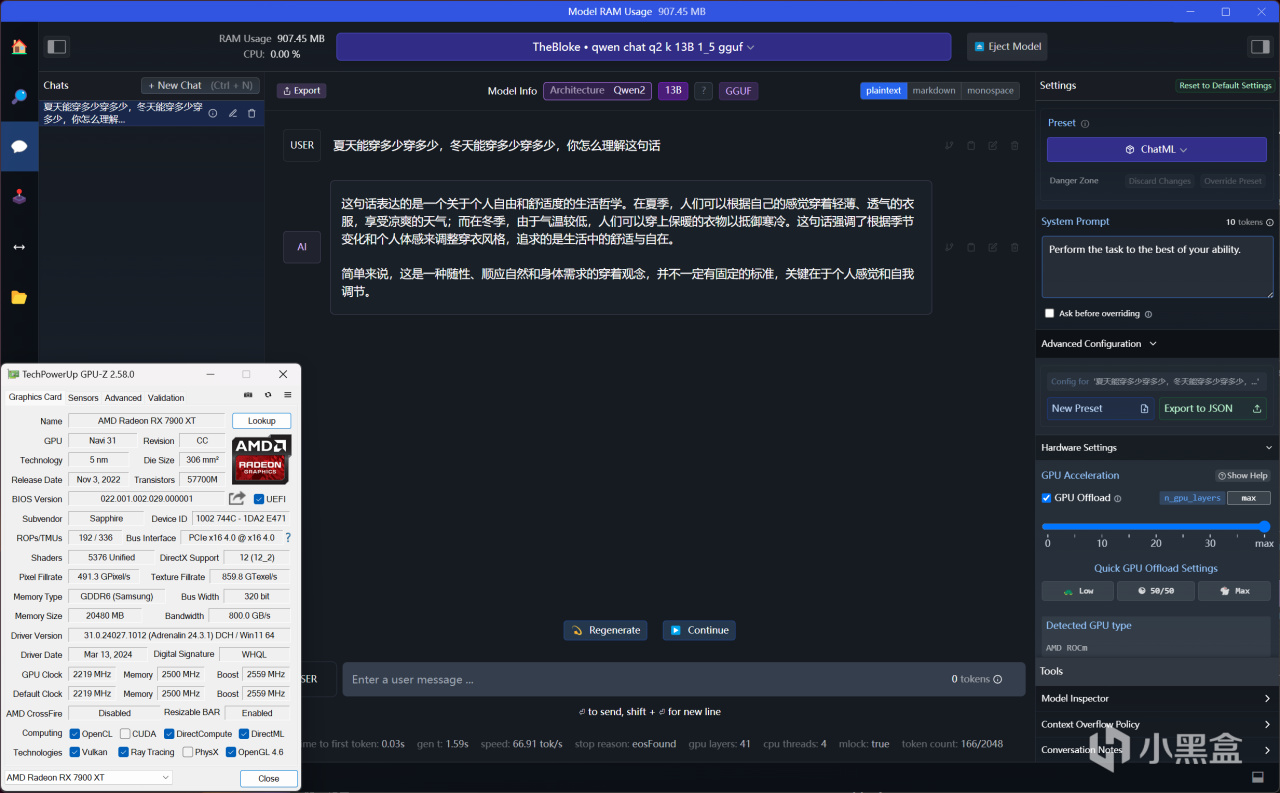
Task: Click the token count info icon in message box
Action: click(x=997, y=679)
